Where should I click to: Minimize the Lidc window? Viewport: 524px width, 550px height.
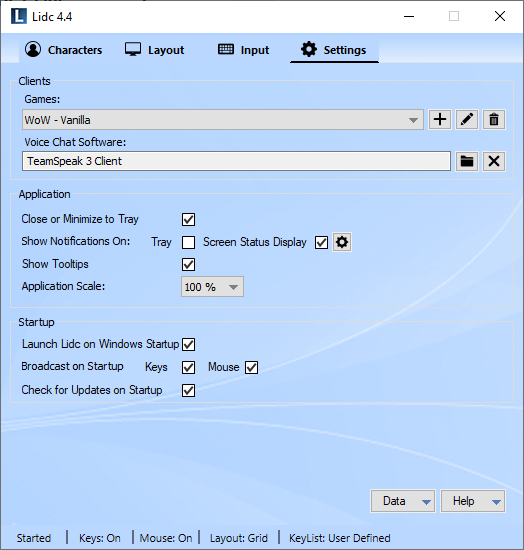coord(409,16)
